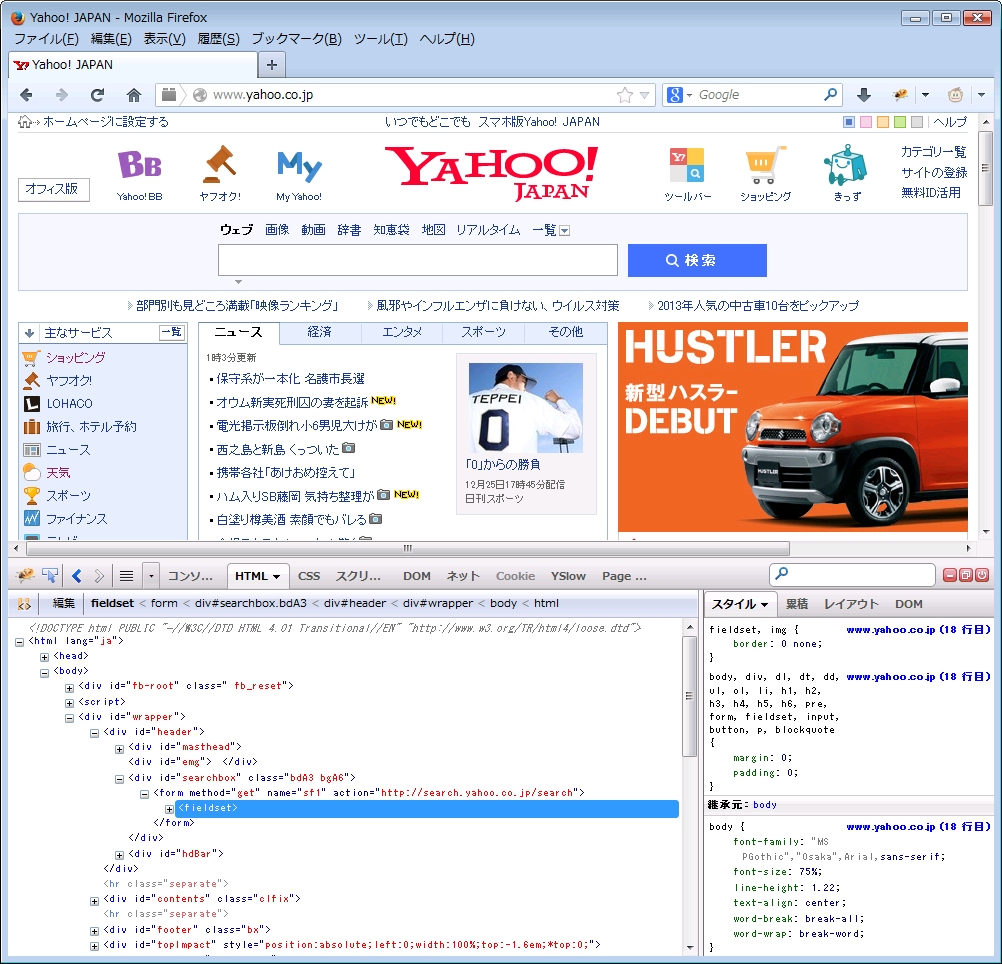Switch to the YSlow tab
The image size is (1002, 964).
point(568,576)
